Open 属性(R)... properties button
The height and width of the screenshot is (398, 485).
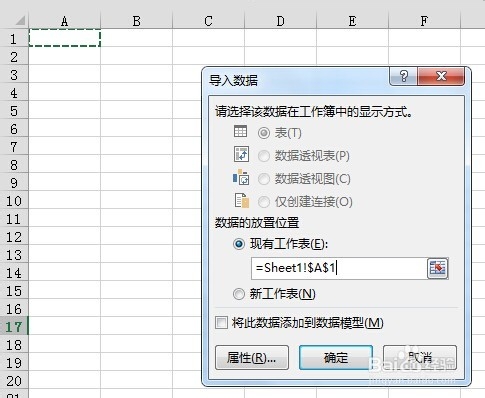(x=252, y=357)
